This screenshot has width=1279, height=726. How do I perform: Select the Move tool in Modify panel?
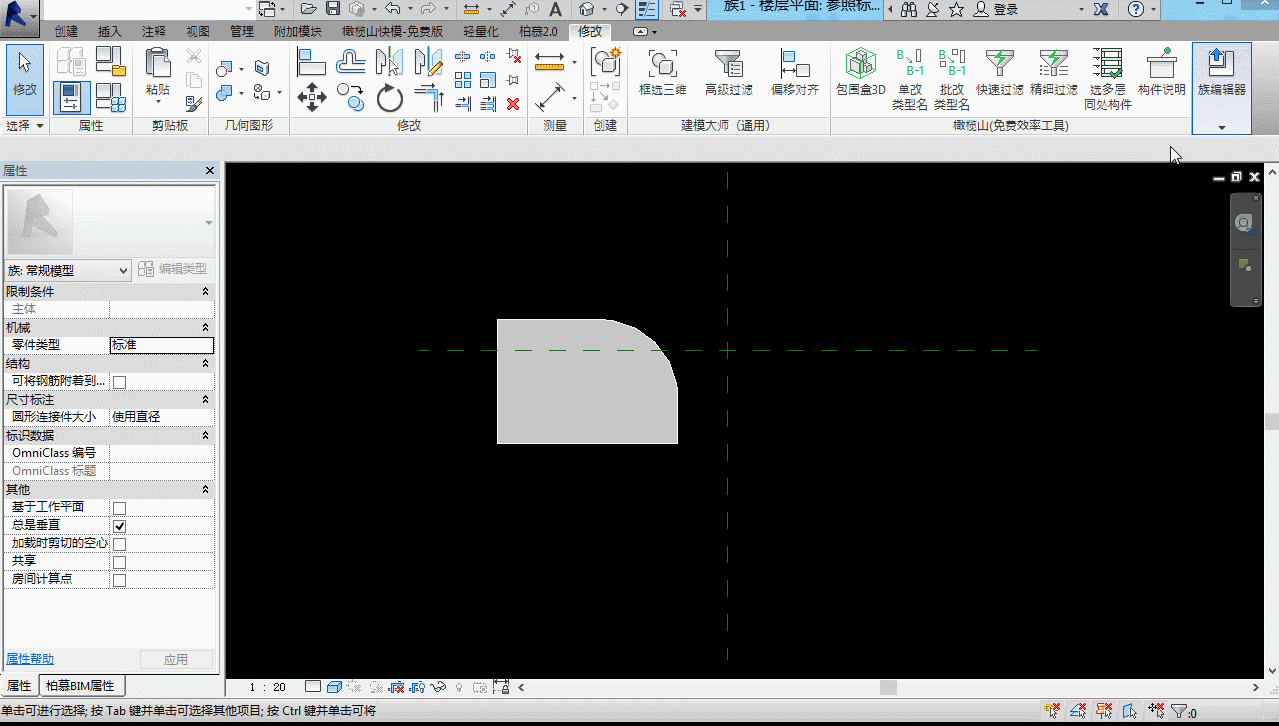[x=312, y=97]
